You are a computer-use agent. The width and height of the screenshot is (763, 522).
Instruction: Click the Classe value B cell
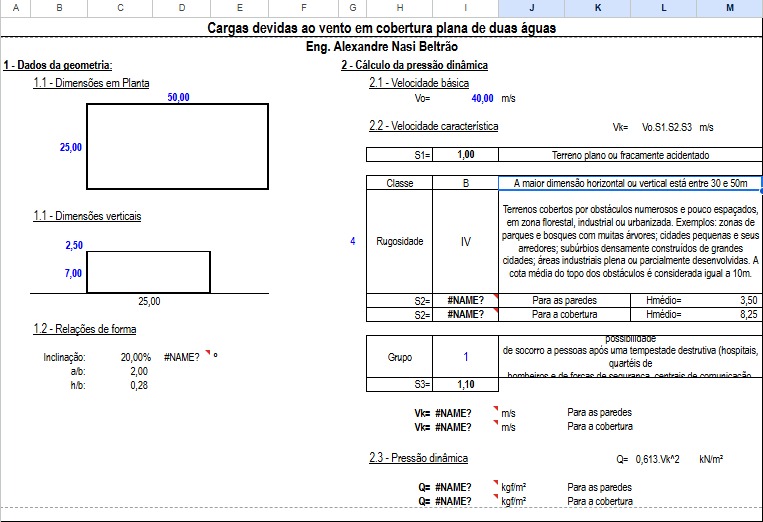coord(466,183)
